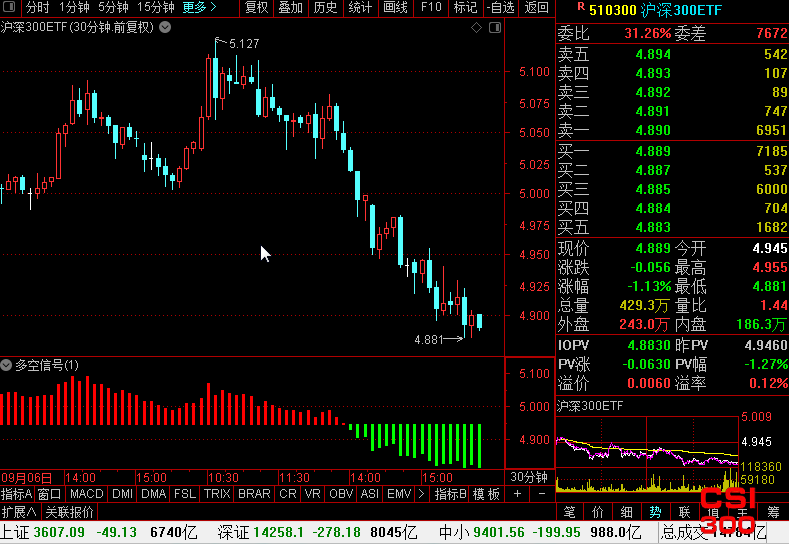The image size is (789, 544).
Task: Select the 画线 drawing tool button
Action: pyautogui.click(x=396, y=8)
